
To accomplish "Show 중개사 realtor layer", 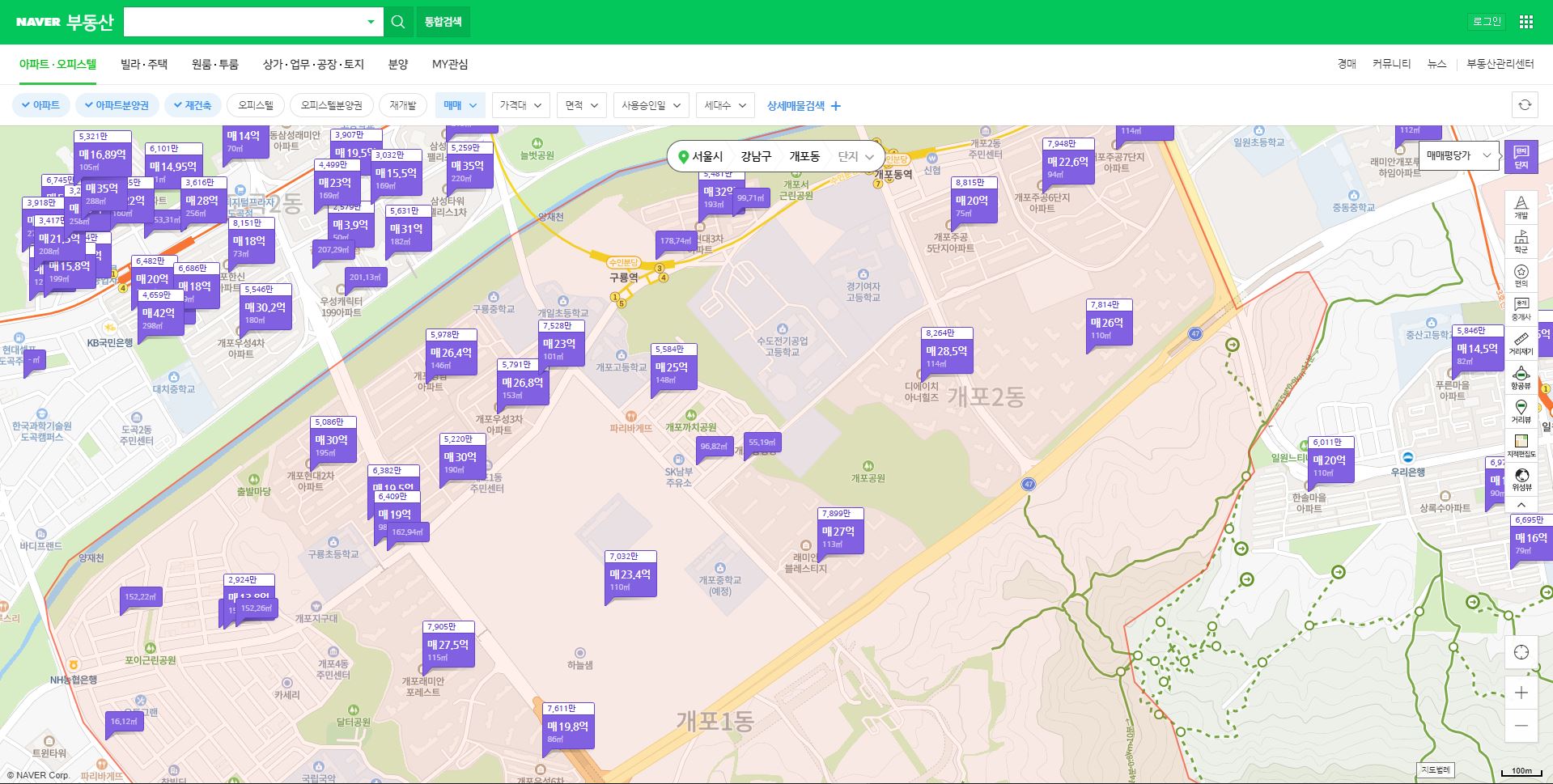I will [1521, 309].
